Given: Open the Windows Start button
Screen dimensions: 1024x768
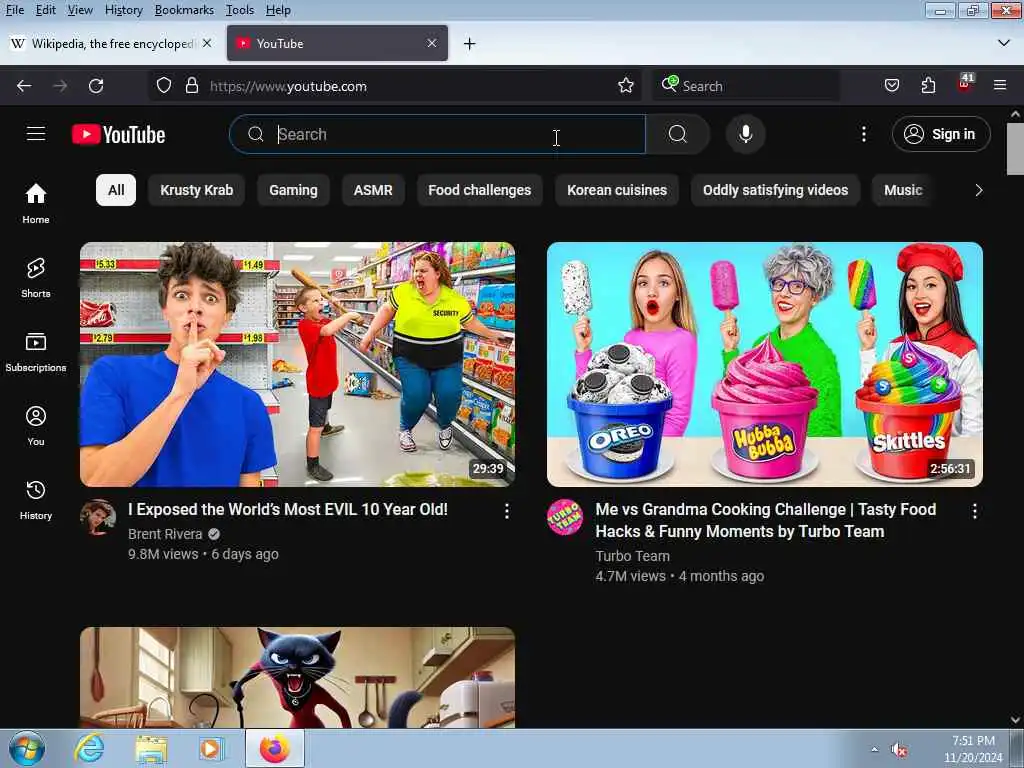Looking at the screenshot, I should pos(27,749).
